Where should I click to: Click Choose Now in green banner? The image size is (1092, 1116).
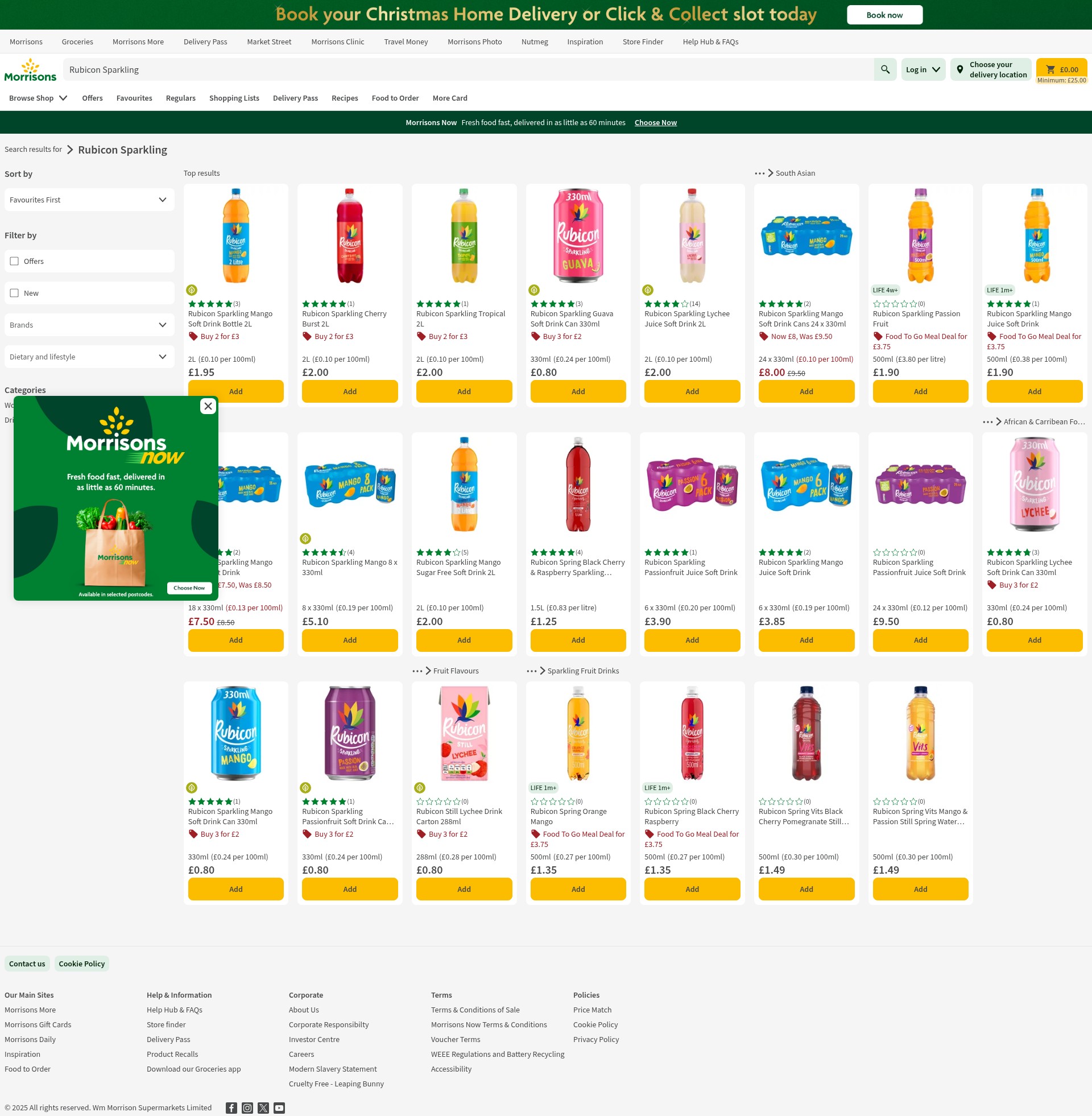click(x=656, y=123)
